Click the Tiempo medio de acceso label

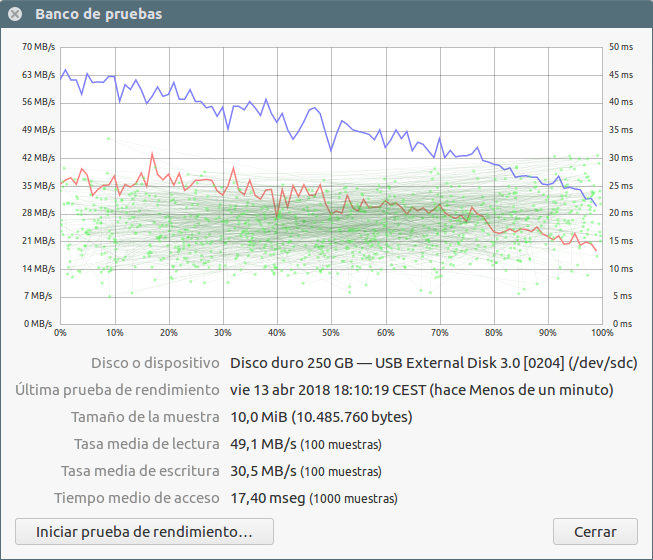tap(136, 498)
